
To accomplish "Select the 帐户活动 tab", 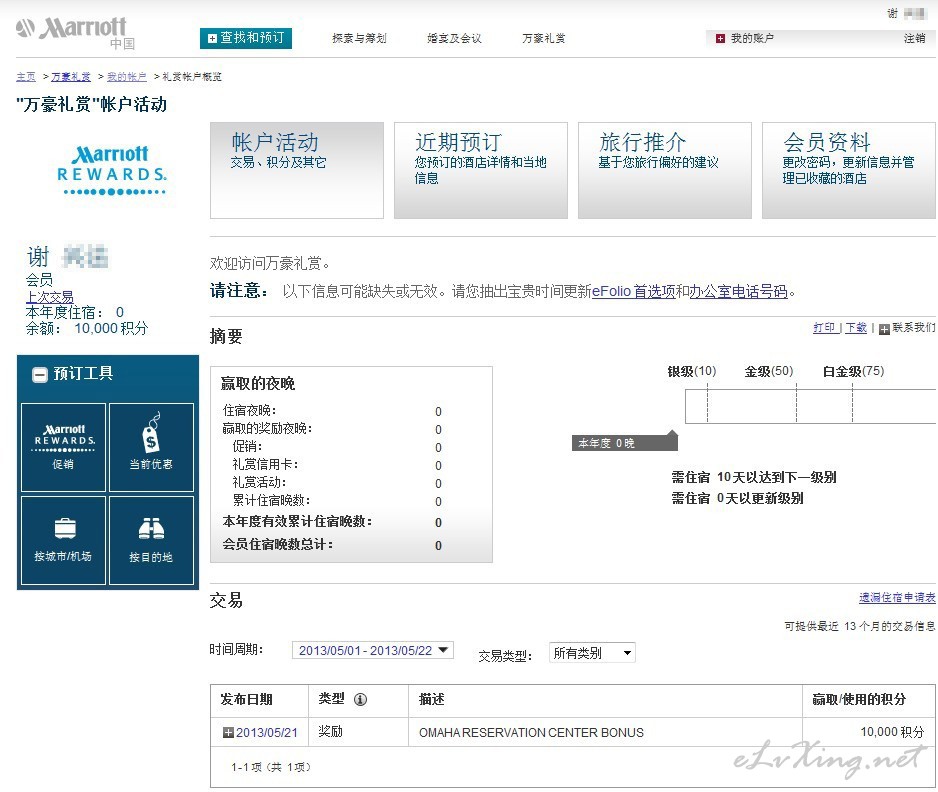I will coord(297,170).
